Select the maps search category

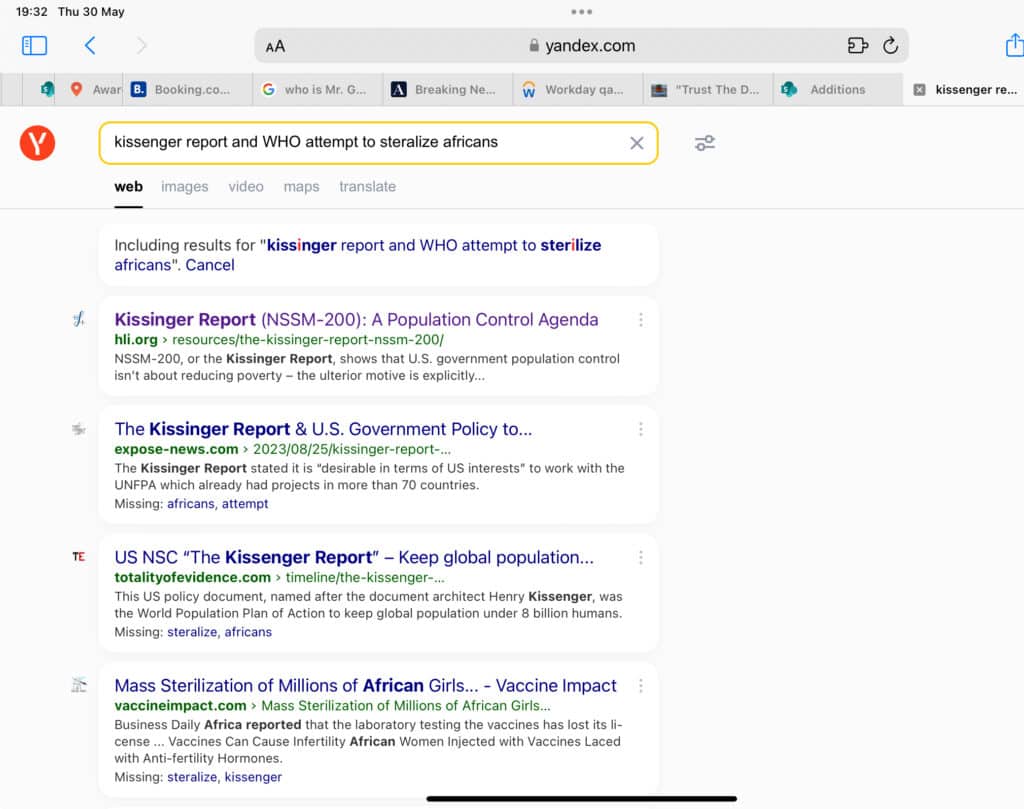pyautogui.click(x=301, y=187)
